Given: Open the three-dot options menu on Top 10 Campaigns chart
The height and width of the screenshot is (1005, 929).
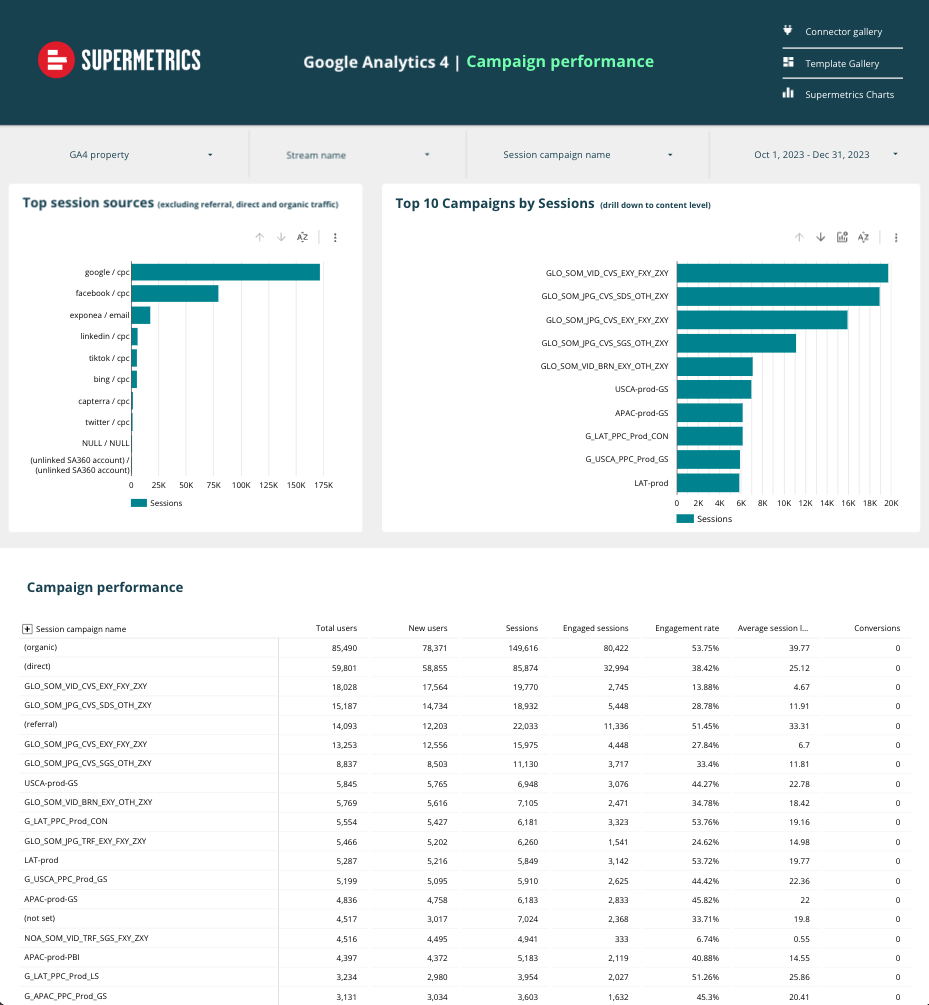Looking at the screenshot, I should point(896,237).
